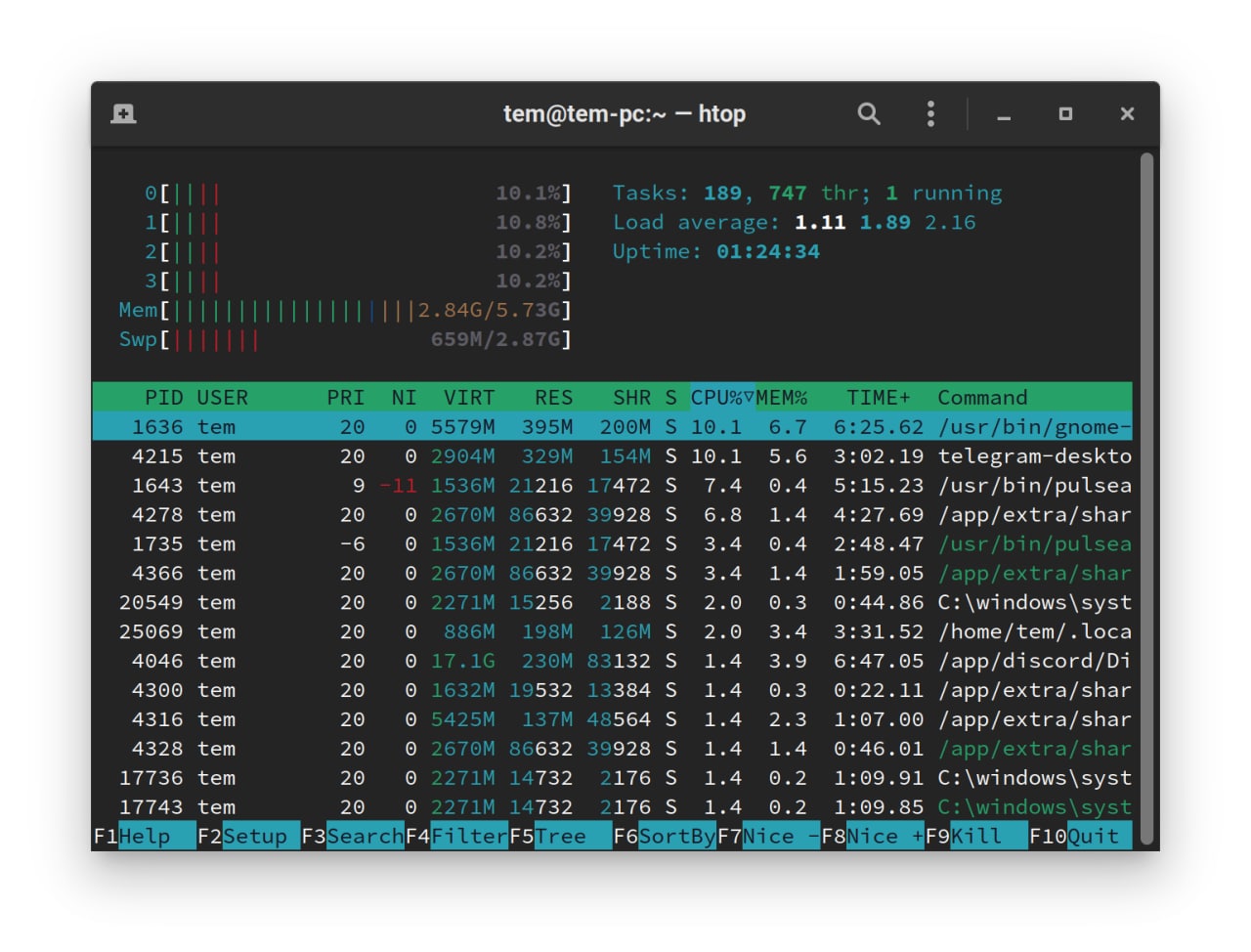Select process 1643 pulseaudio row
Viewport: 1251px width, 952px height.
pos(613,486)
